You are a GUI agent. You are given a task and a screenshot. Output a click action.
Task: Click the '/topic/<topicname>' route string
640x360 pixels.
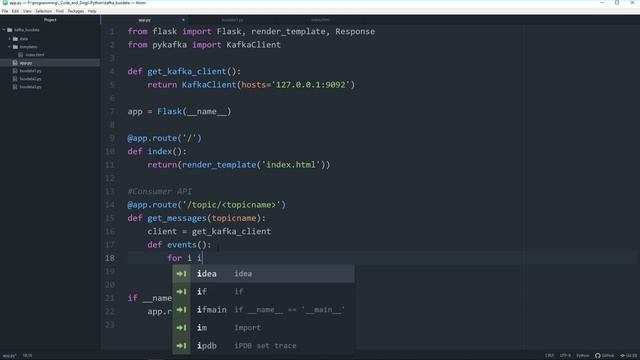pyautogui.click(x=231, y=205)
